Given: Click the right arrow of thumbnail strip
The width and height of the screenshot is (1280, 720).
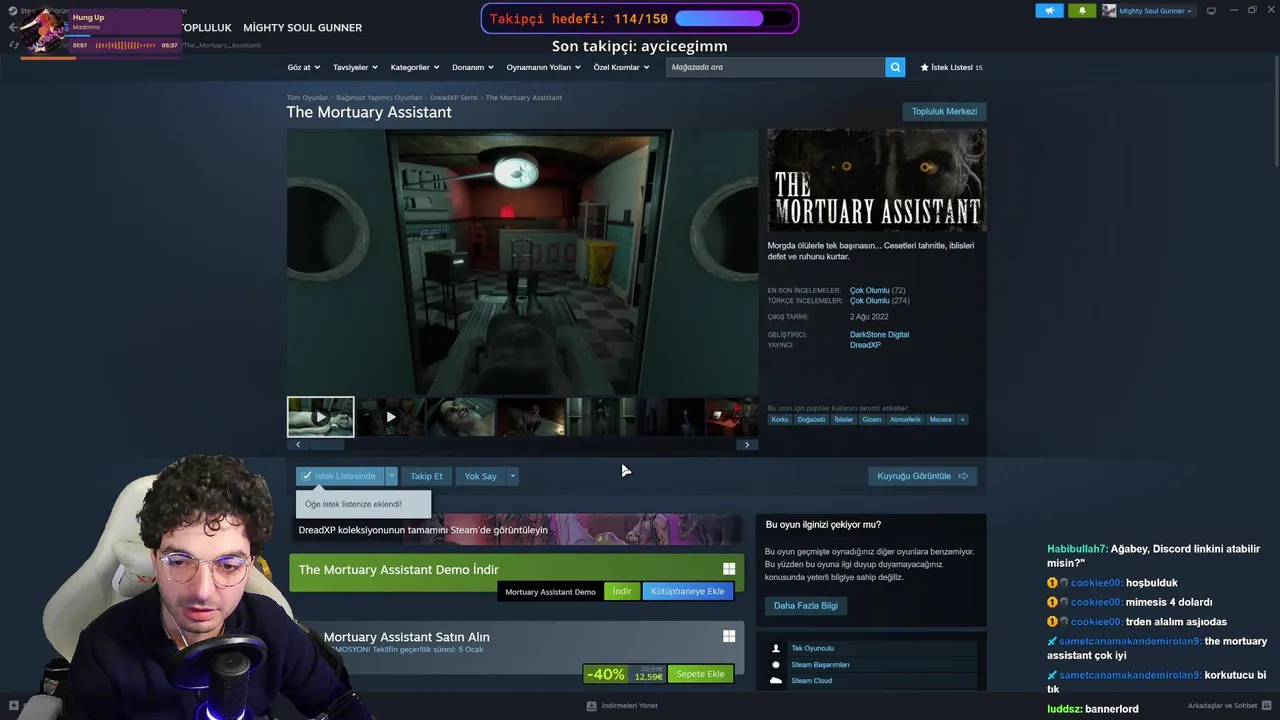Looking at the screenshot, I should 747,445.
